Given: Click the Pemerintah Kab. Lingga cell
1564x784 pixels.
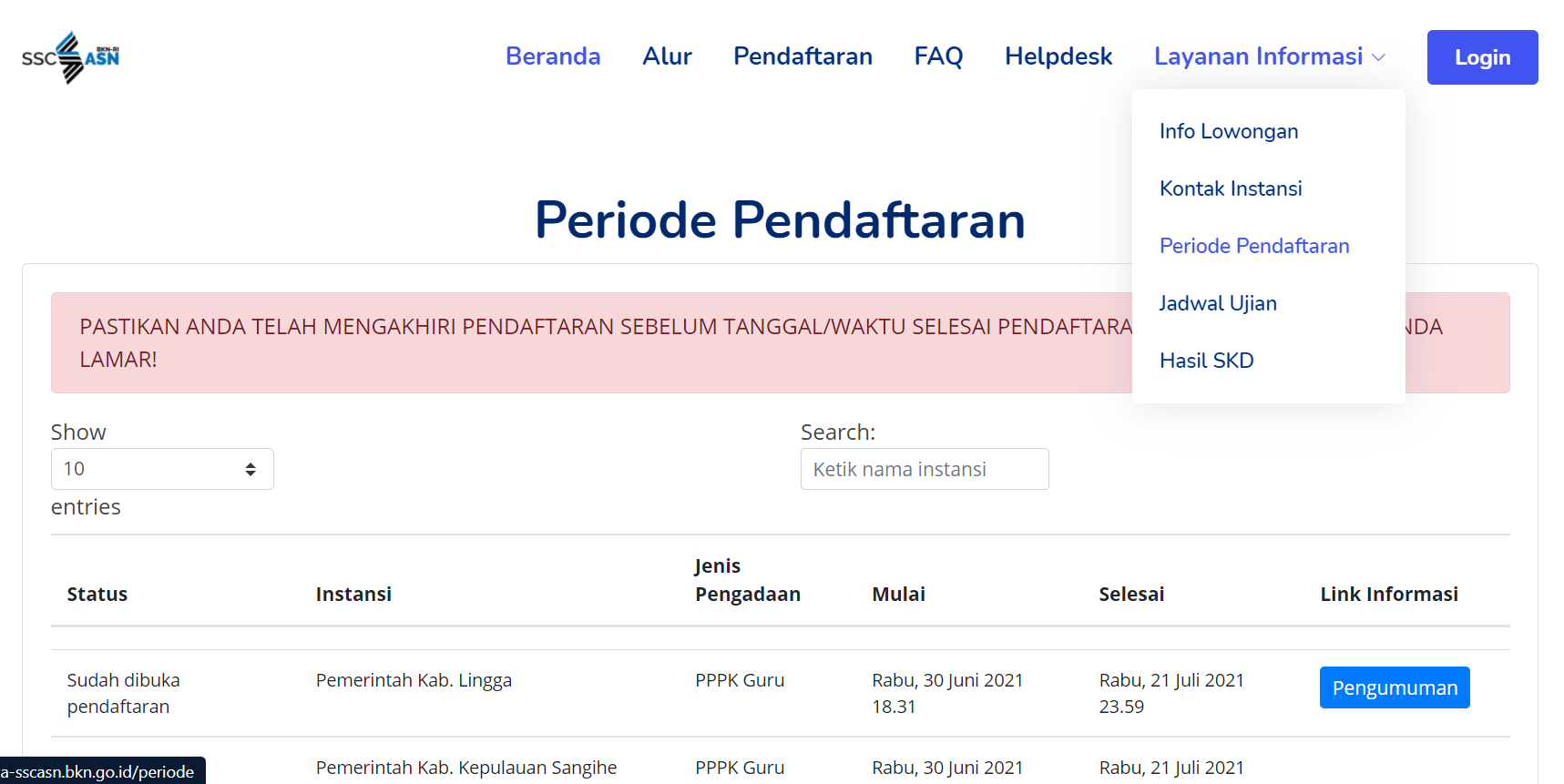Looking at the screenshot, I should tap(414, 680).
